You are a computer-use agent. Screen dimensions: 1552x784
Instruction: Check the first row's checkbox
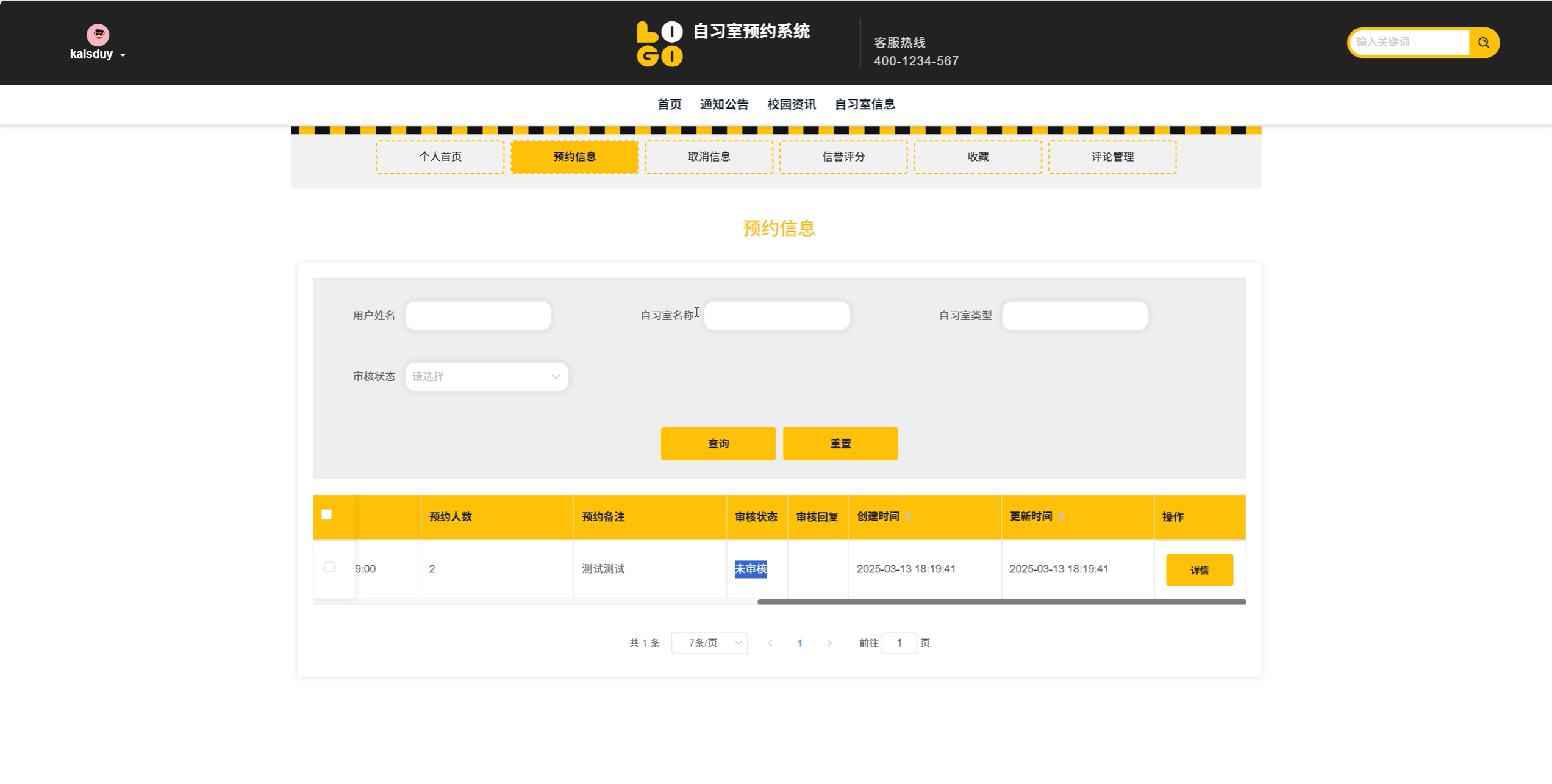[x=329, y=567]
